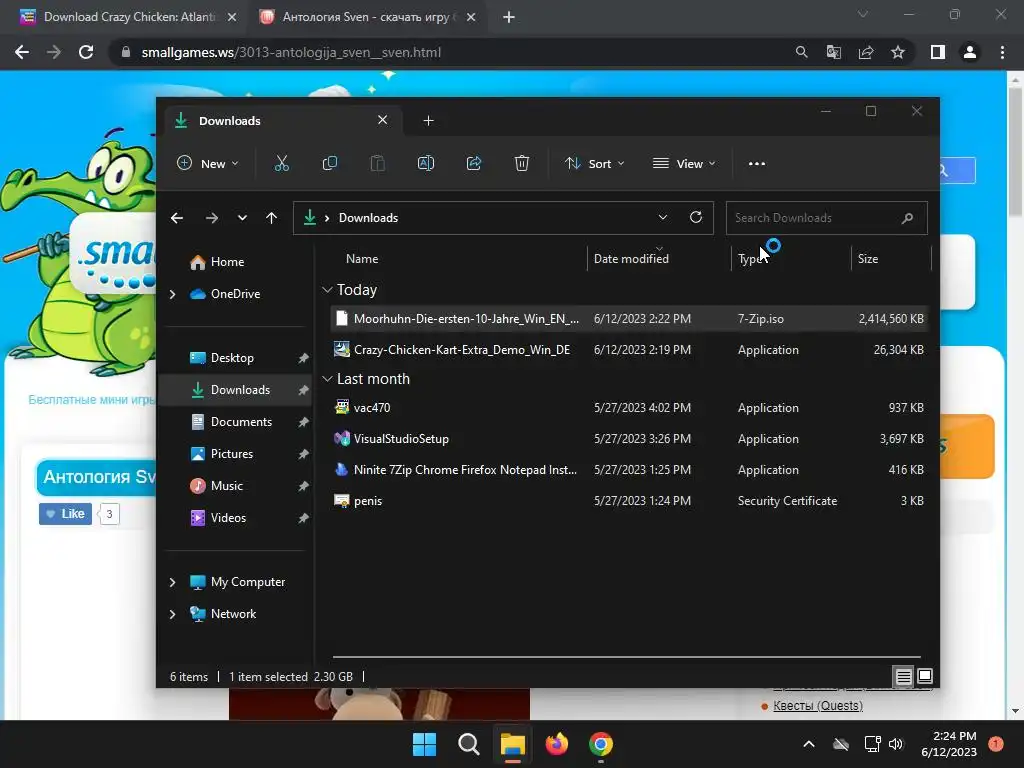Open Chrome's three-dot menu
The height and width of the screenshot is (768, 1024).
(1002, 52)
